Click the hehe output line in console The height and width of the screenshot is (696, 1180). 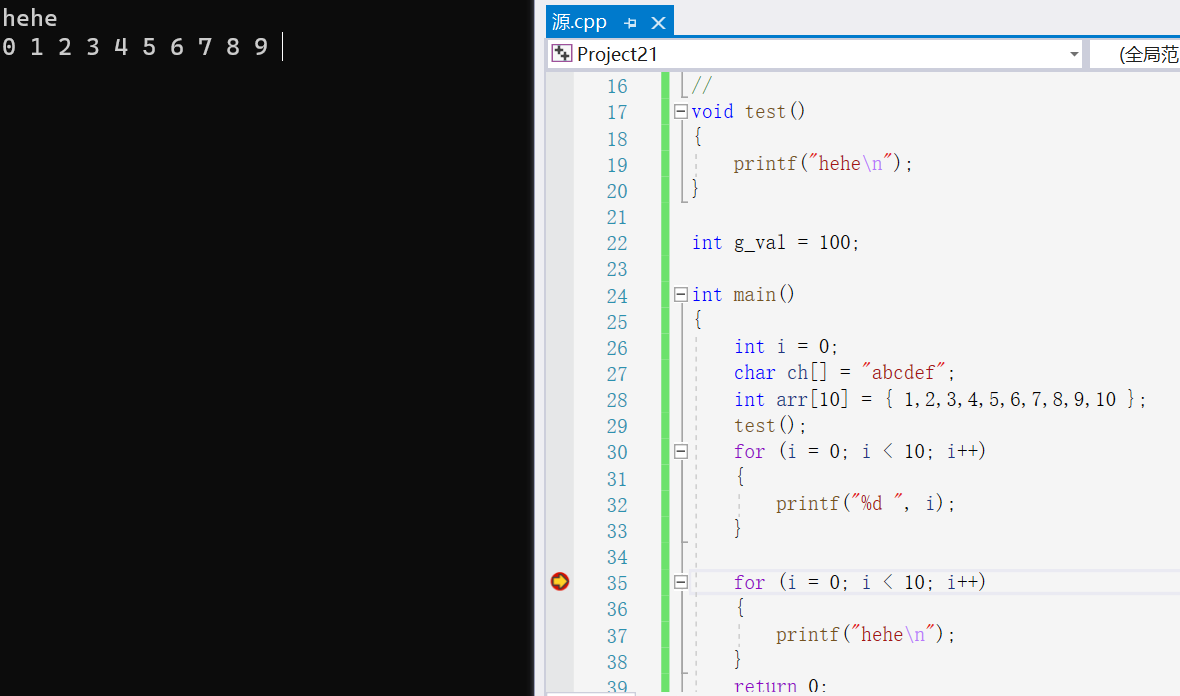pyautogui.click(x=30, y=18)
